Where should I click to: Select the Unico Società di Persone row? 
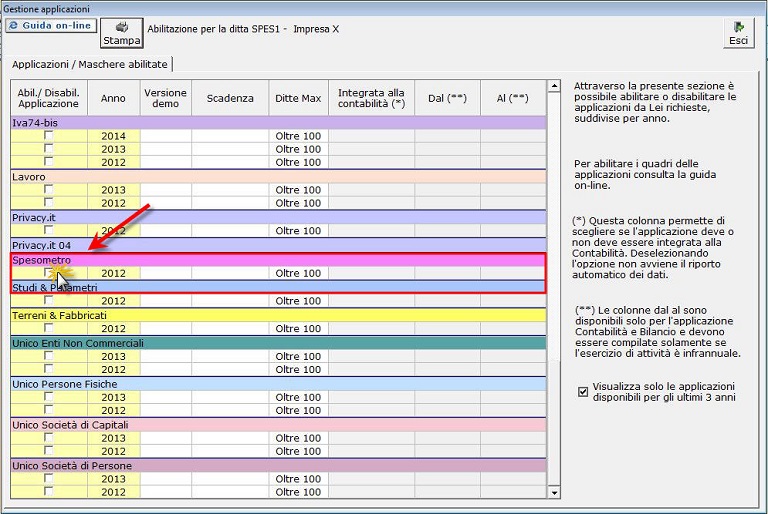(278, 465)
